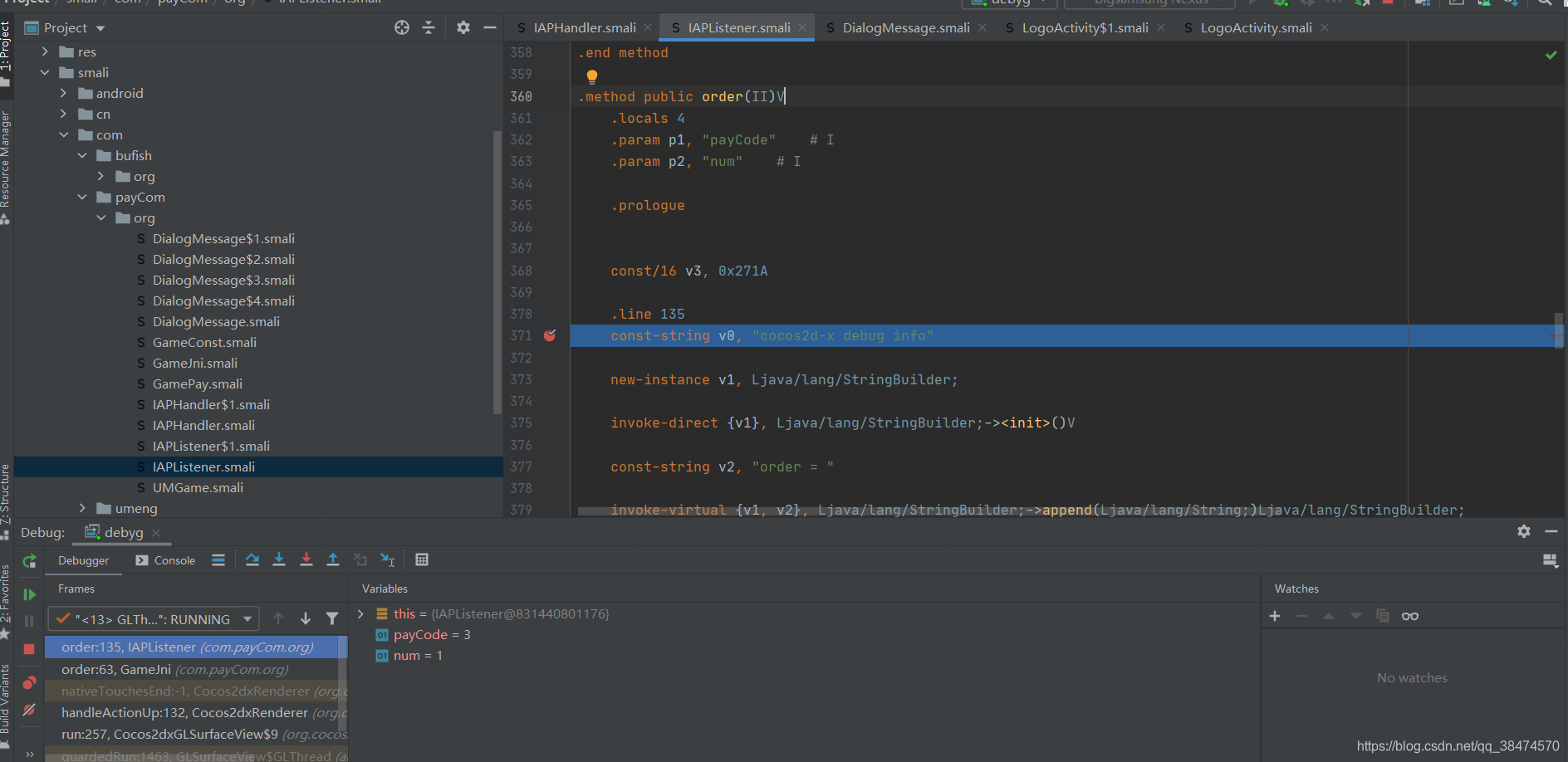Switch to LogoActivity.smali tab
Screen dimensions: 1568x762
point(1256,27)
